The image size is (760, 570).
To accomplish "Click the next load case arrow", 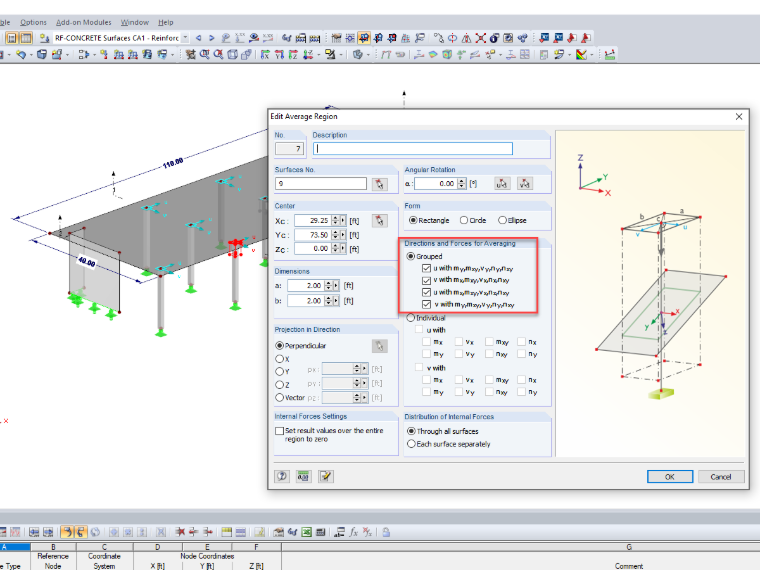I will tap(211, 38).
